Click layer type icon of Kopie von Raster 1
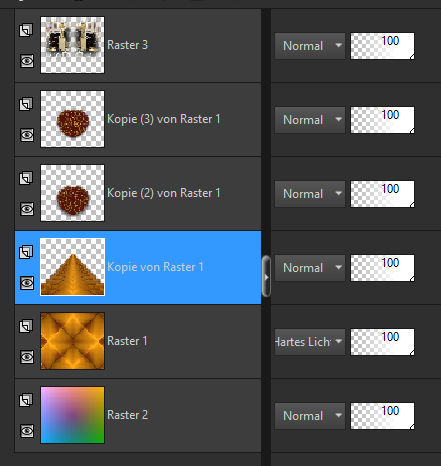Image resolution: width=441 pixels, height=466 pixels. coord(26,252)
